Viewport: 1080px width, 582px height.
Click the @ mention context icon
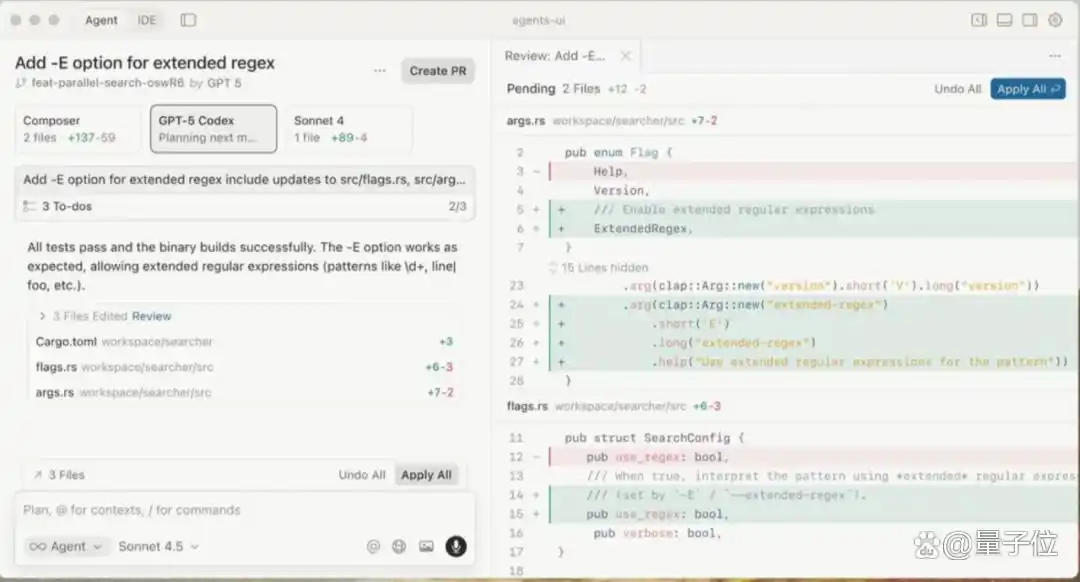pyautogui.click(x=373, y=546)
